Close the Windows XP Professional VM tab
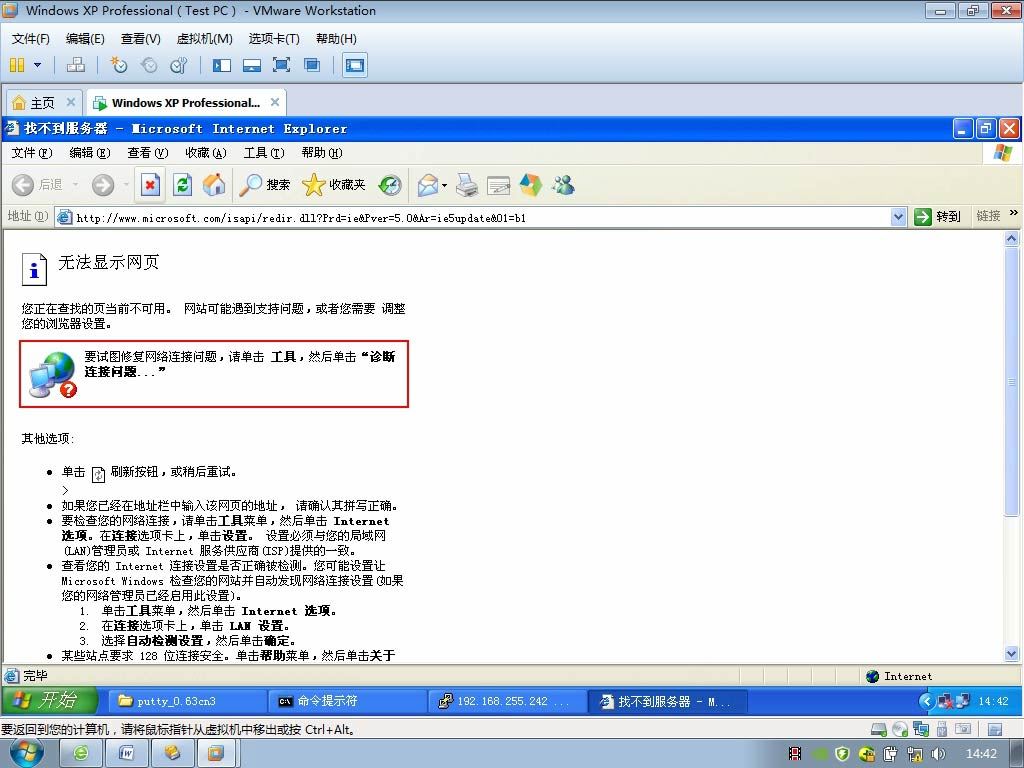Screen dimensions: 1024x768 pos(275,103)
